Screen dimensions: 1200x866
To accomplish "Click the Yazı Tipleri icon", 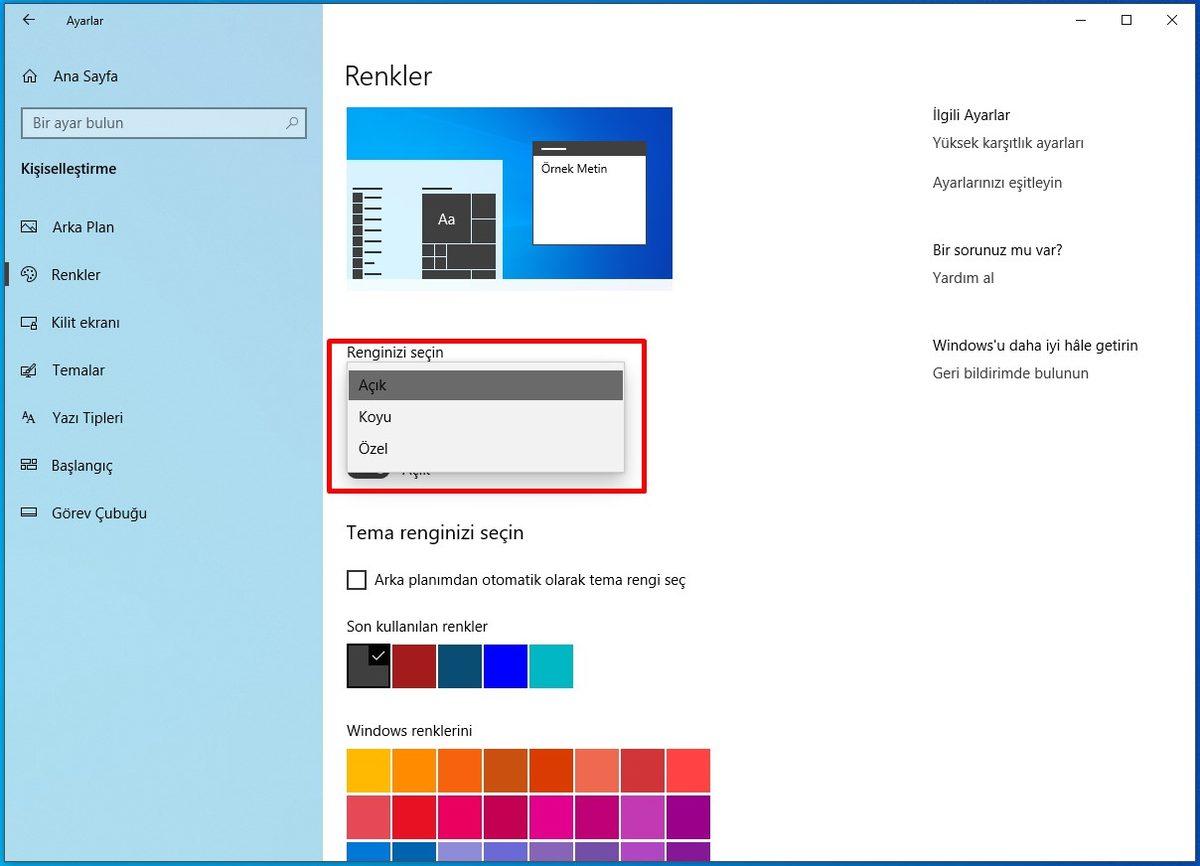I will click(29, 418).
